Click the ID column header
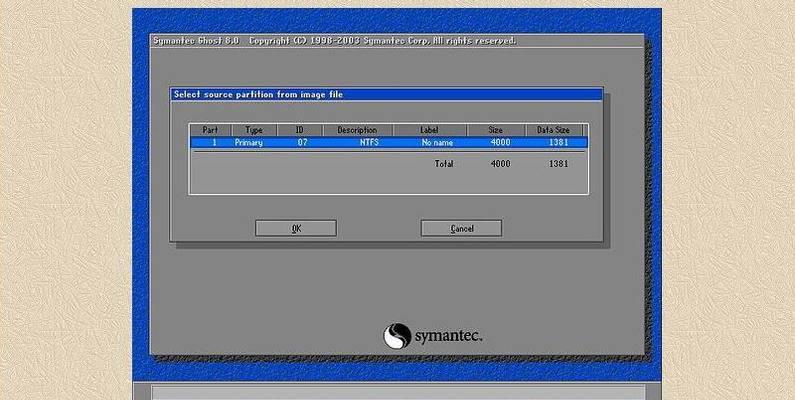 coord(300,130)
